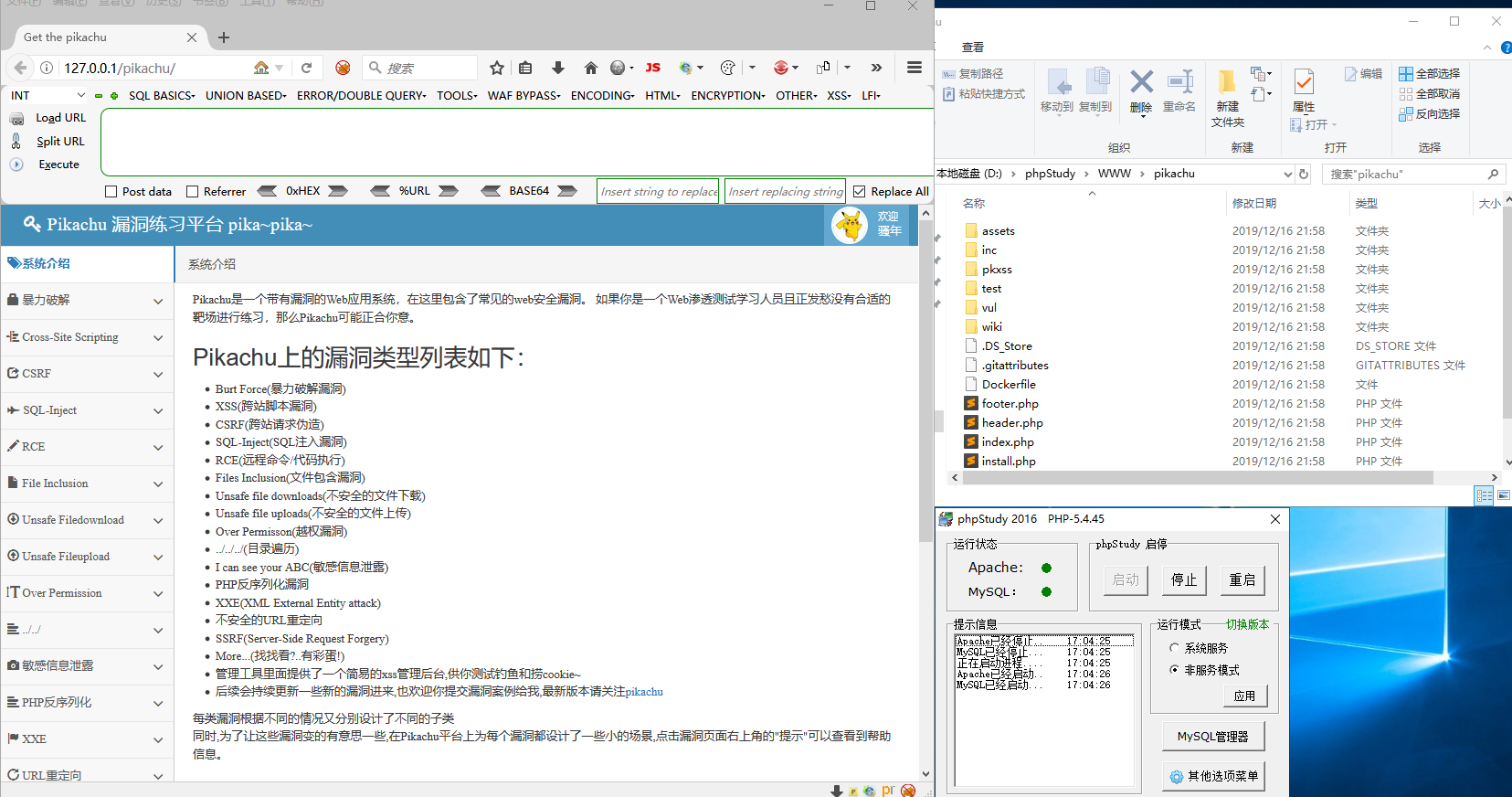The height and width of the screenshot is (797, 1512).
Task: Open the SQL BASICS dropdown menu
Action: click(x=162, y=95)
